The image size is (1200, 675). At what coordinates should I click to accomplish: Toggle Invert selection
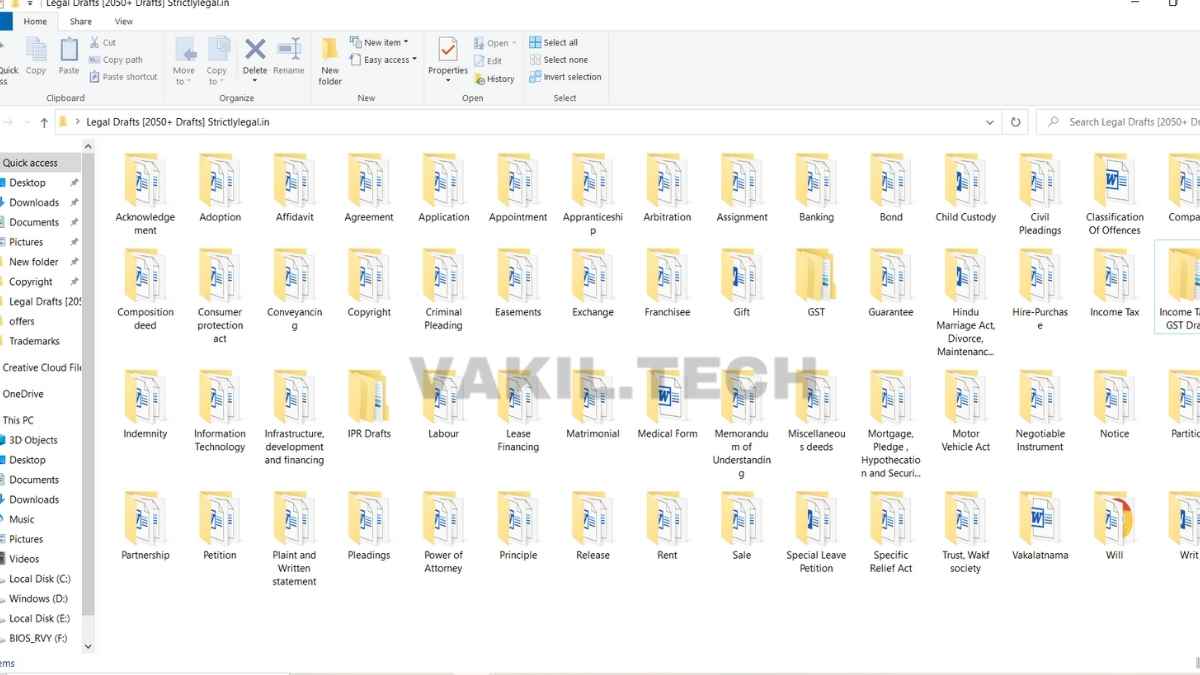566,76
